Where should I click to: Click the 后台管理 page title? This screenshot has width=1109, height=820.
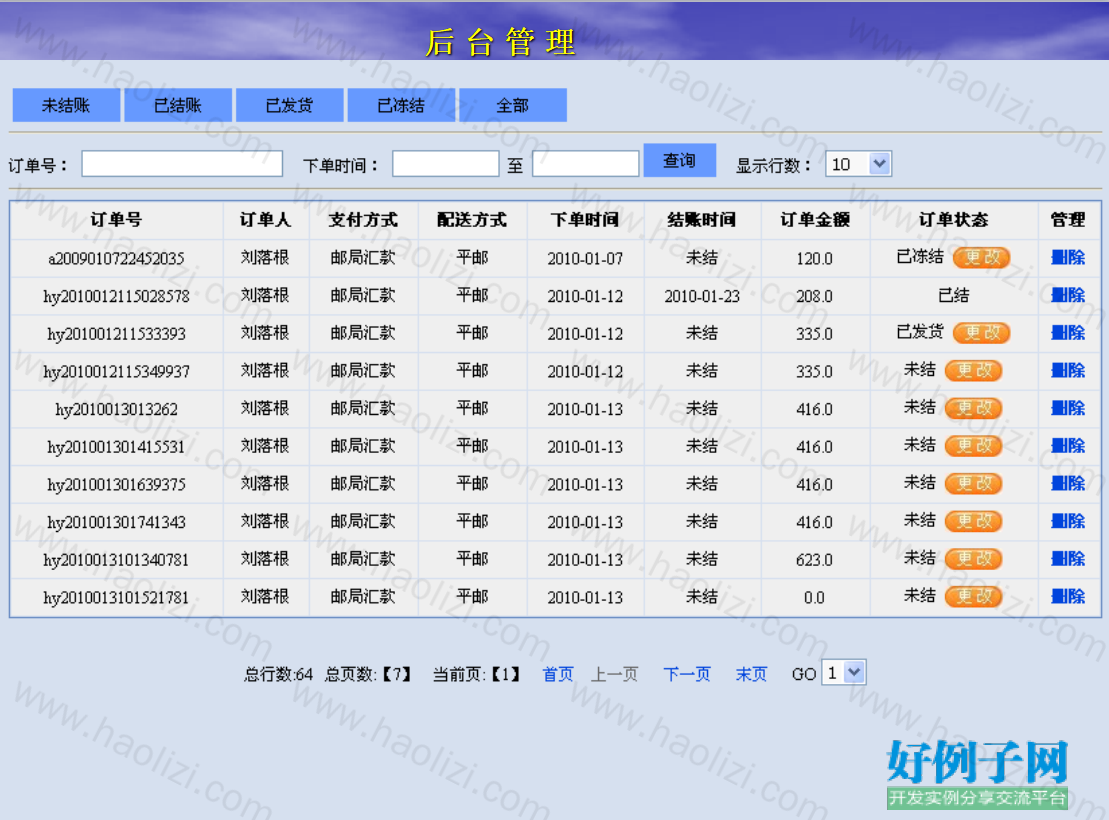(500, 42)
